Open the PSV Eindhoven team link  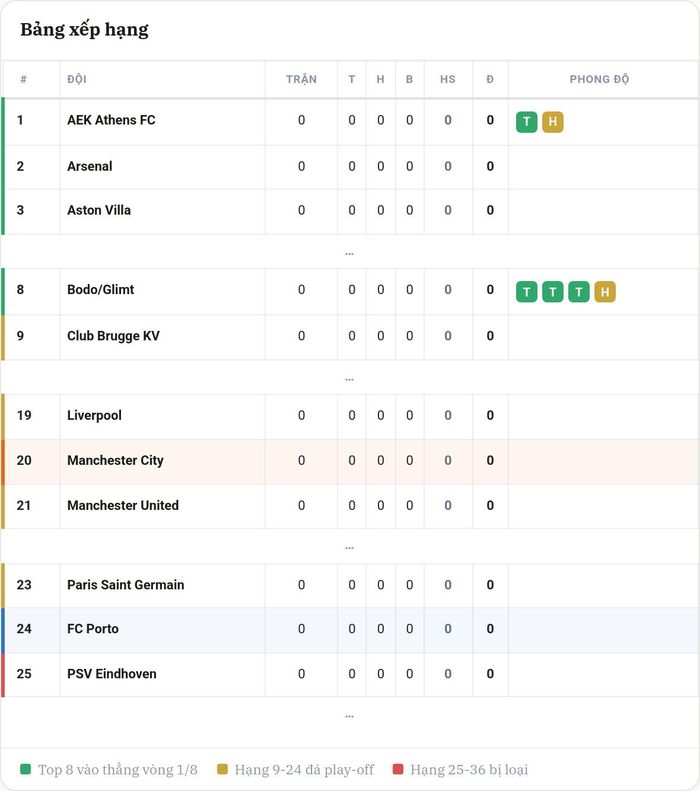pos(112,673)
